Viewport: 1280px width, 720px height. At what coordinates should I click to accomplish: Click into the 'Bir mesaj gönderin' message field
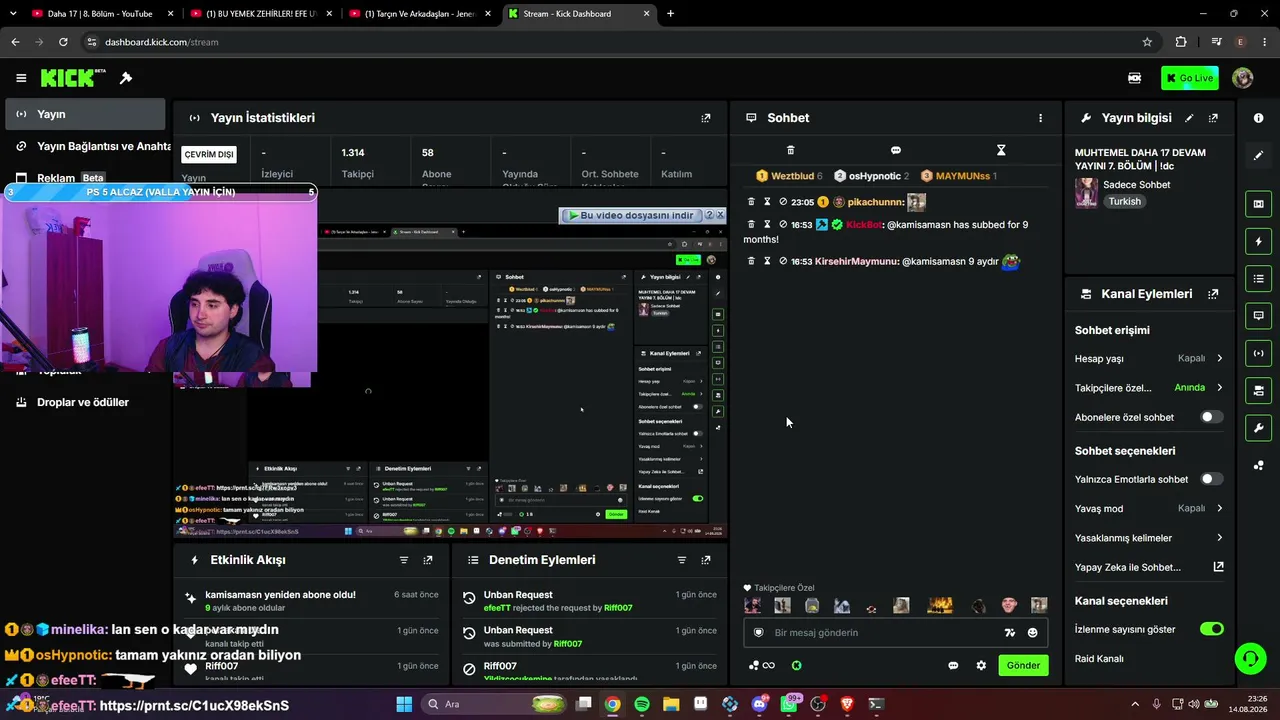pos(885,633)
